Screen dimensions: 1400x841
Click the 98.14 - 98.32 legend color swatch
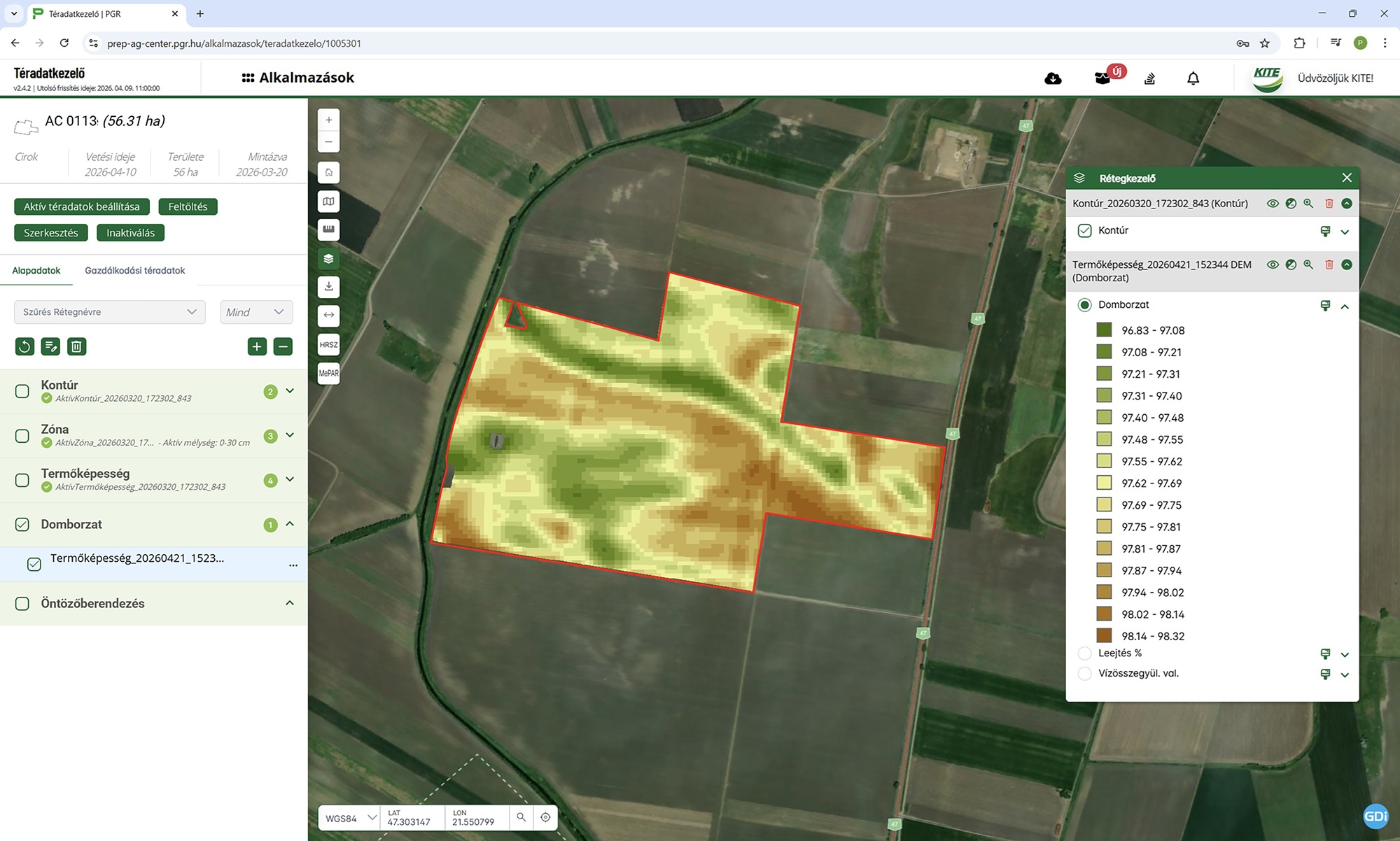[x=1104, y=635]
